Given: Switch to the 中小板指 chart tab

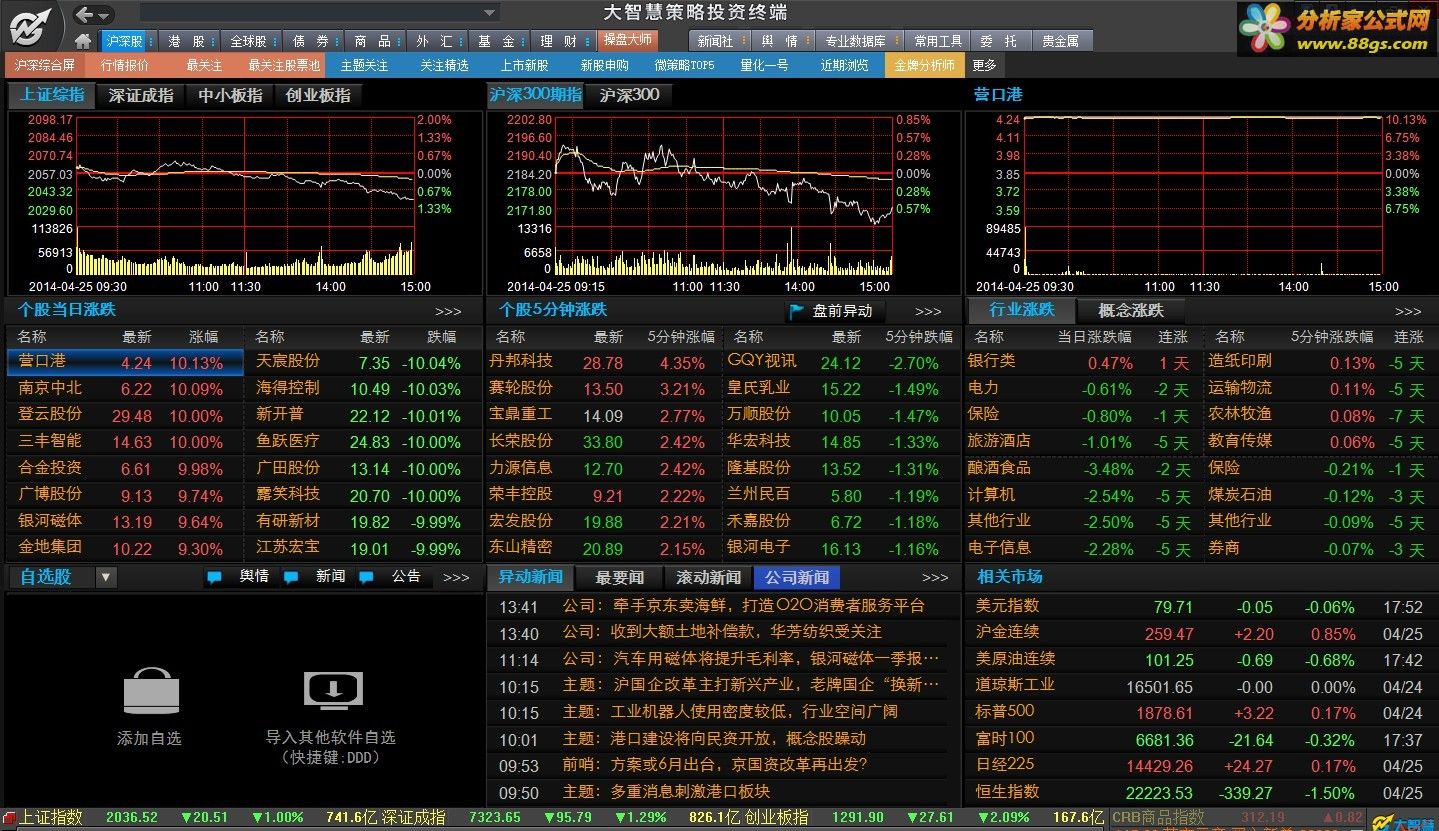Looking at the screenshot, I should (231, 96).
